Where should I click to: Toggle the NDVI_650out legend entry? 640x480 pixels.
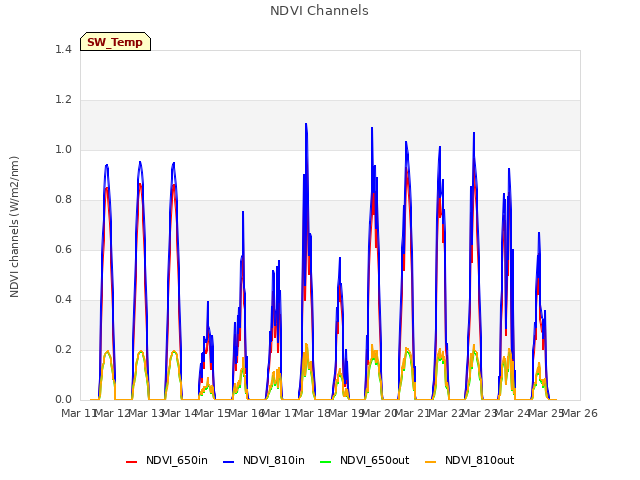coord(364,460)
